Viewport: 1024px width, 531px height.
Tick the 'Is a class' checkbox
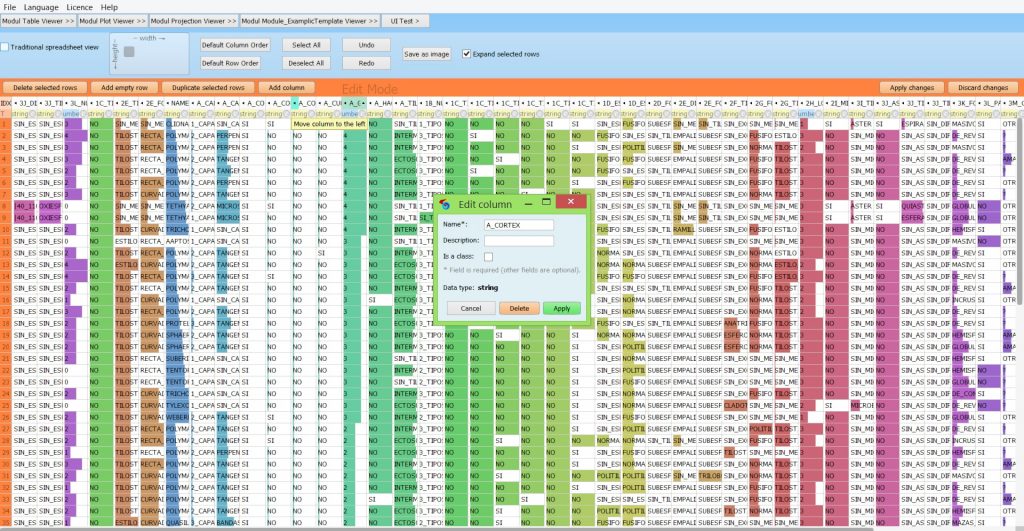(489, 257)
